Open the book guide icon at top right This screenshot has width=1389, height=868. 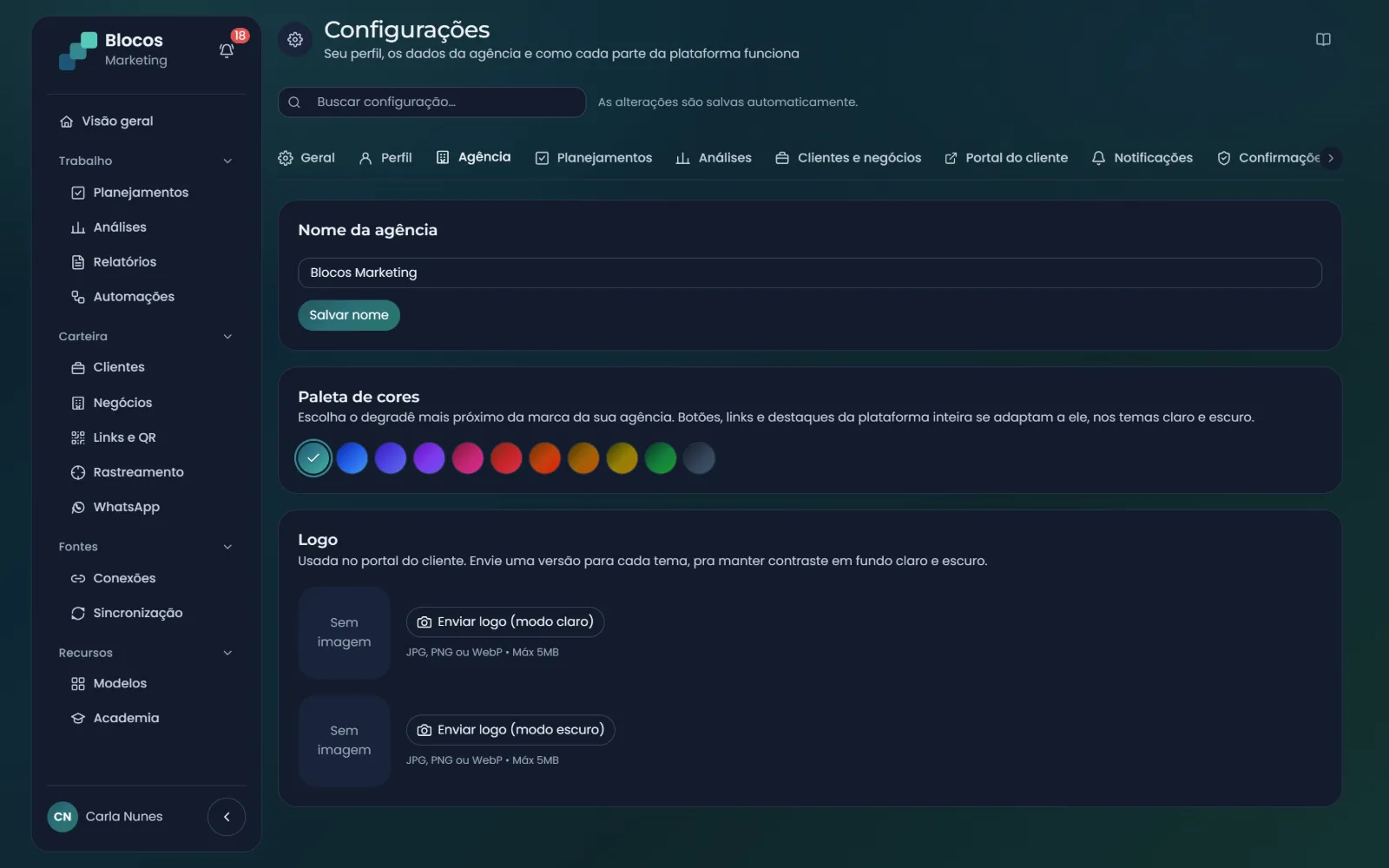point(1323,39)
